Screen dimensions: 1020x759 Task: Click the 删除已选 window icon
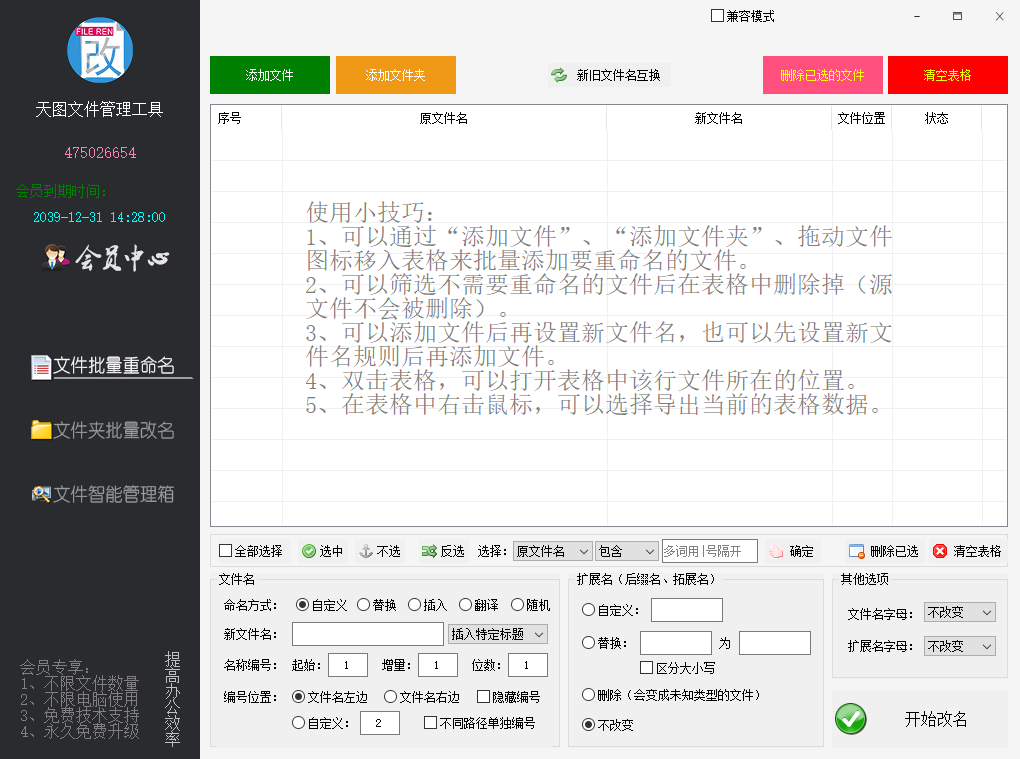[x=856, y=552]
